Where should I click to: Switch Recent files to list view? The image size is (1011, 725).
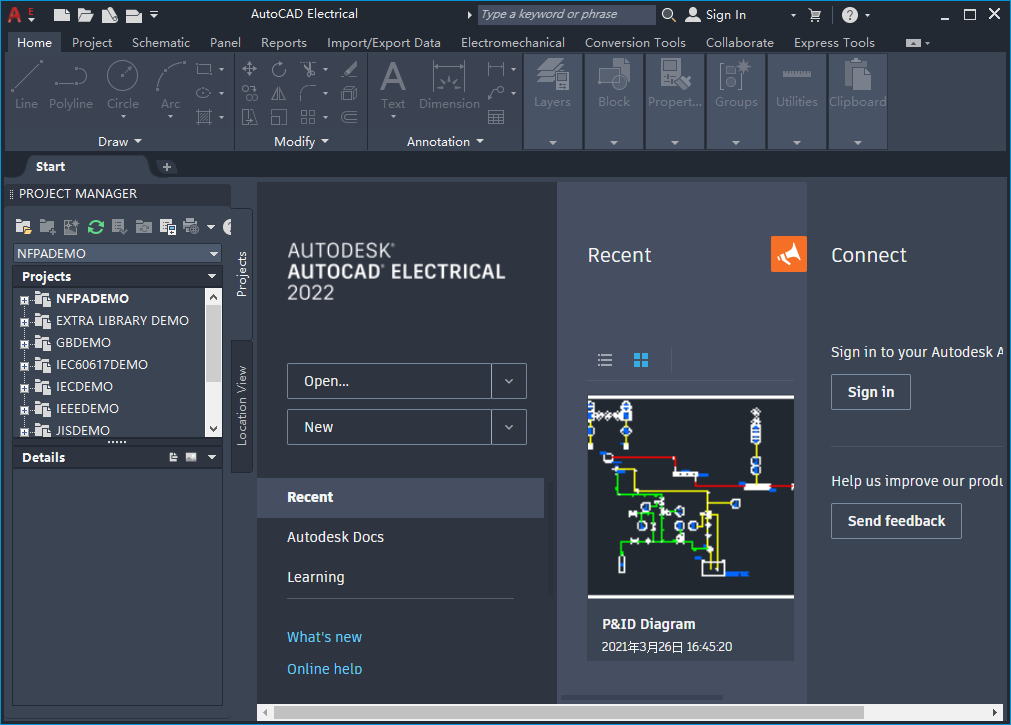coord(605,360)
